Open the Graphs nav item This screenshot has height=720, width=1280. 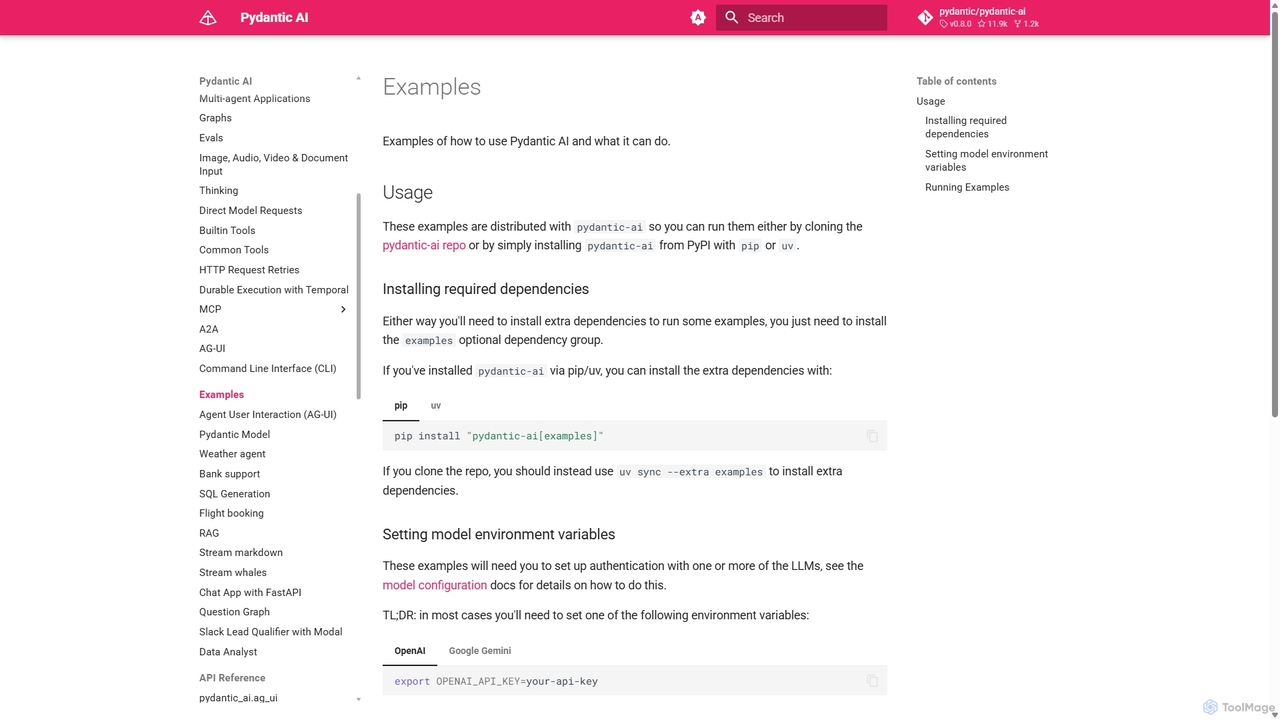[x=215, y=118]
